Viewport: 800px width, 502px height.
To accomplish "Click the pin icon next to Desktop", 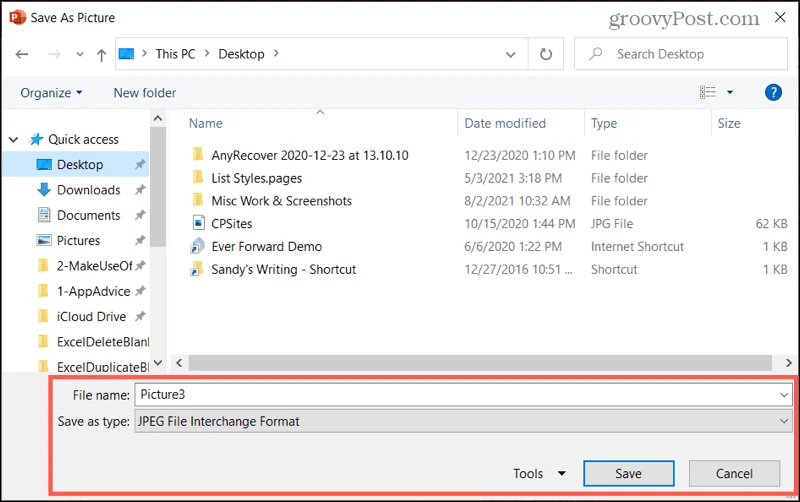I will coord(140,164).
